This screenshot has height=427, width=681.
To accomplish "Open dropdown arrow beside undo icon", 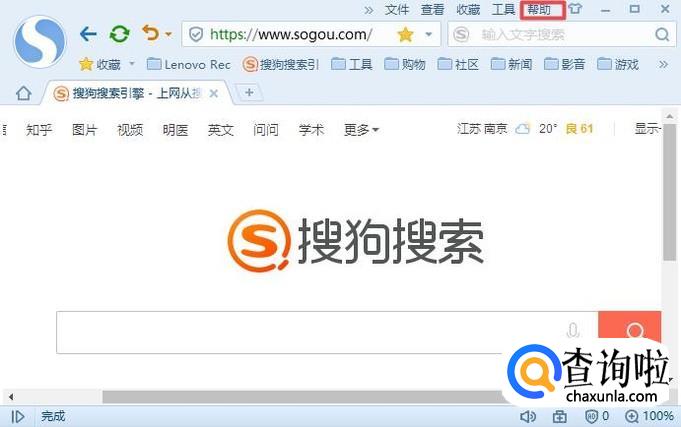I will 168,35.
